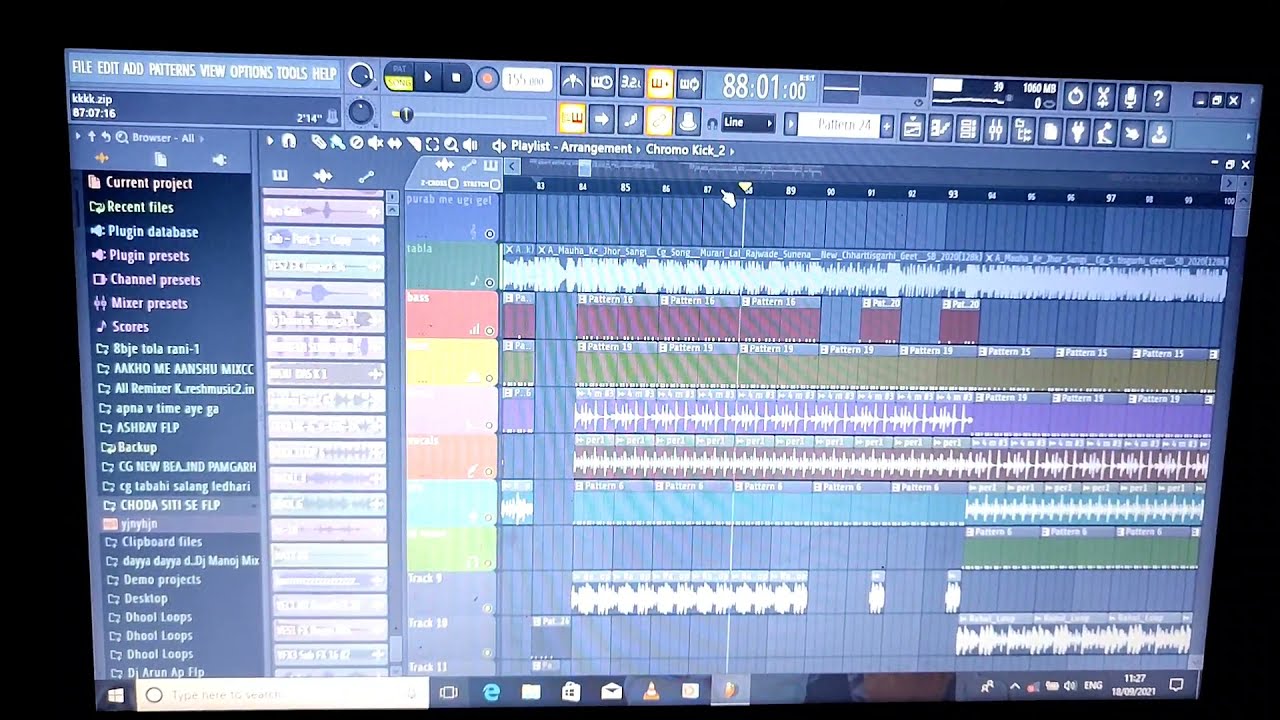Select the Slip tool in playlist
1280x720 pixels.
click(x=395, y=143)
